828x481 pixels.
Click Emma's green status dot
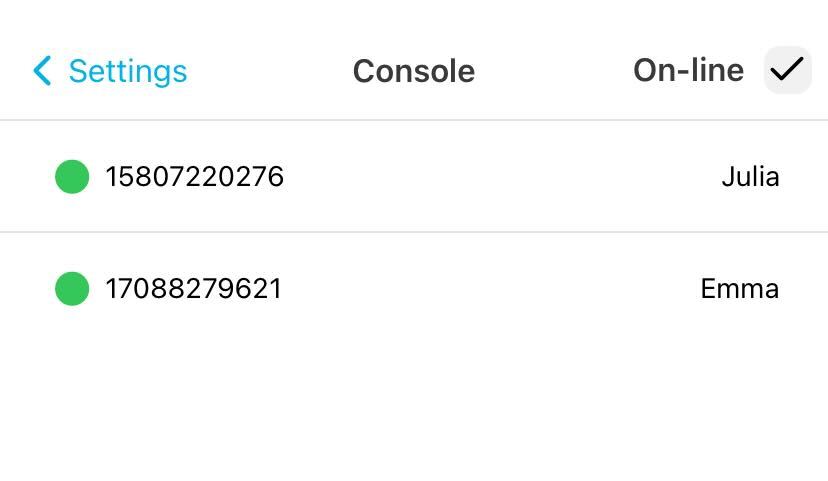(72, 289)
